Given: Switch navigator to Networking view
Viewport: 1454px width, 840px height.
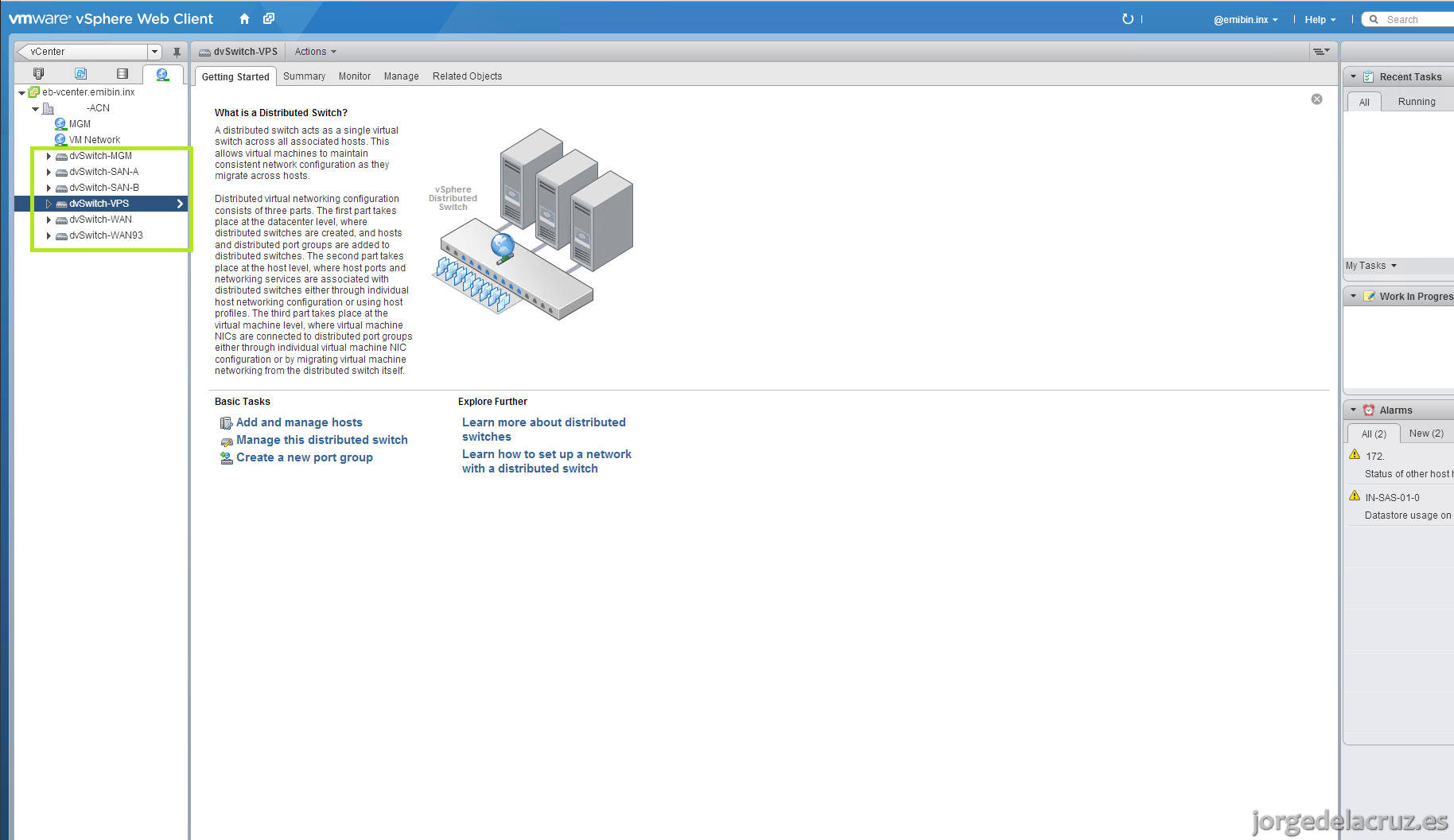Looking at the screenshot, I should pyautogui.click(x=163, y=74).
